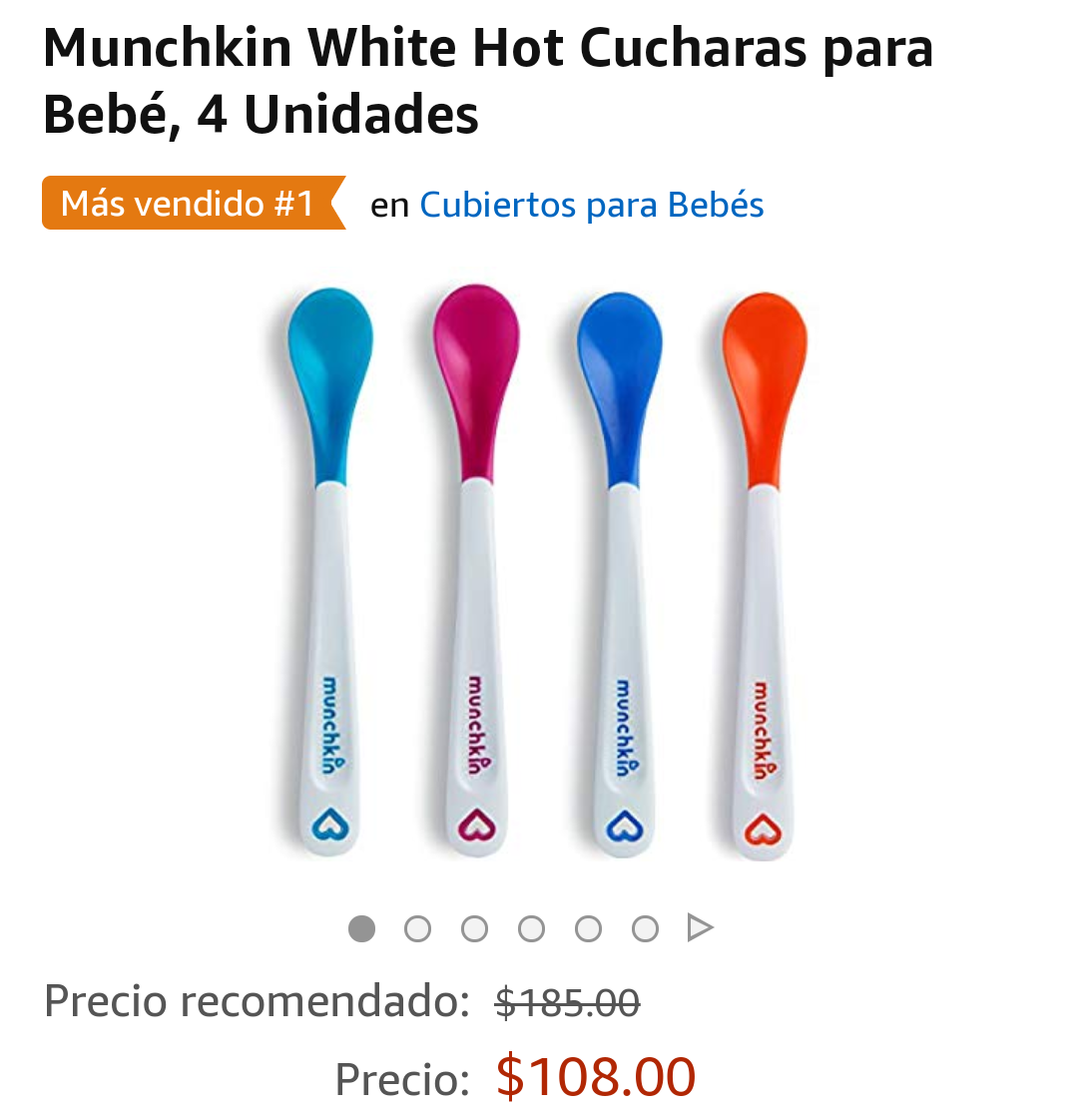Play product video via triangle icon
The image size is (1078, 1120).
coord(700,928)
